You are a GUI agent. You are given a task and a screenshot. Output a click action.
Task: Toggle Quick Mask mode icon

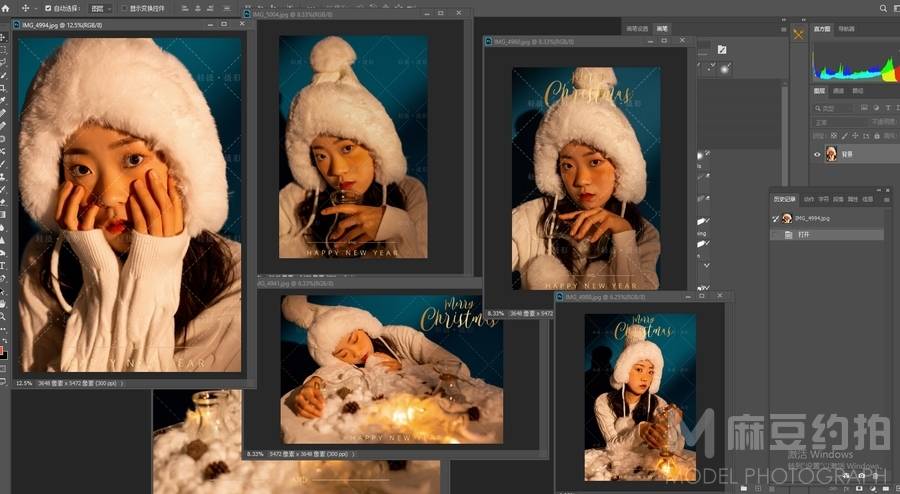point(3,368)
